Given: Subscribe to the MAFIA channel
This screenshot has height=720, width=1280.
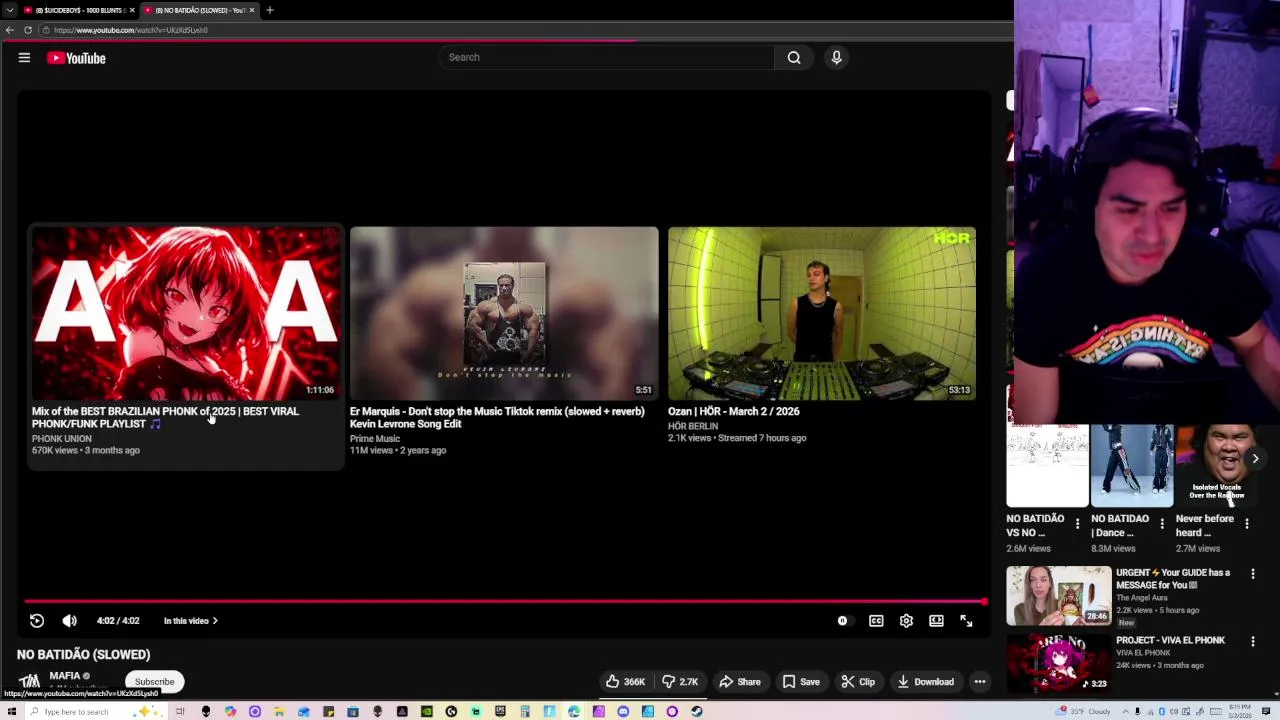Looking at the screenshot, I should (x=154, y=682).
